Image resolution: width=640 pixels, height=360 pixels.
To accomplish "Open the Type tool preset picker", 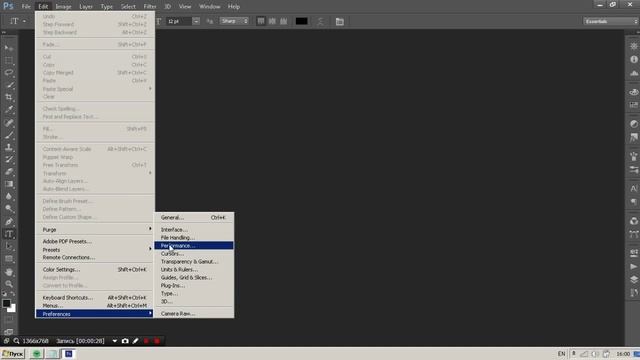I will pos(17,21).
